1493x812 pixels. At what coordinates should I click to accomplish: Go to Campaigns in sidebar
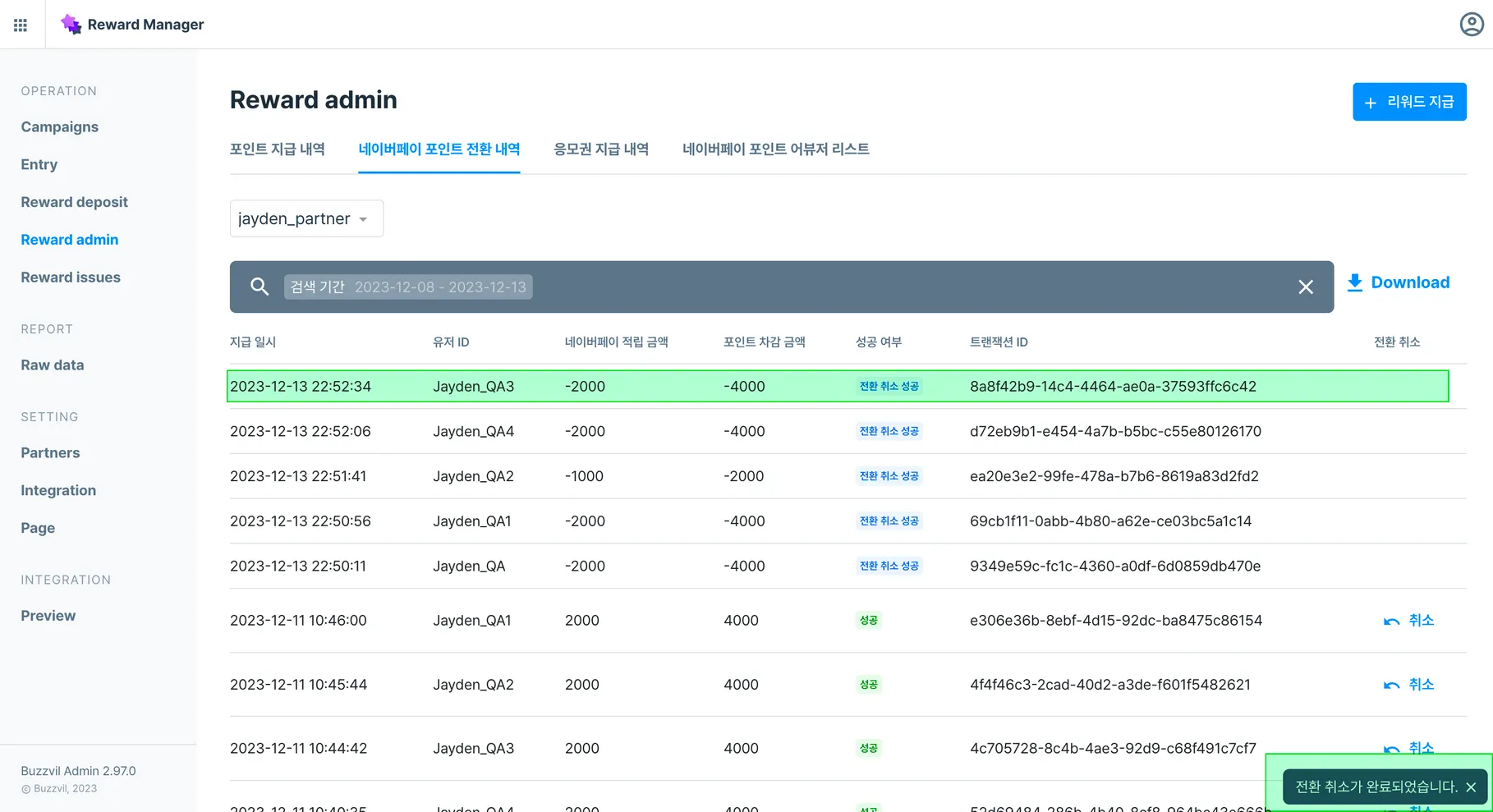60,127
